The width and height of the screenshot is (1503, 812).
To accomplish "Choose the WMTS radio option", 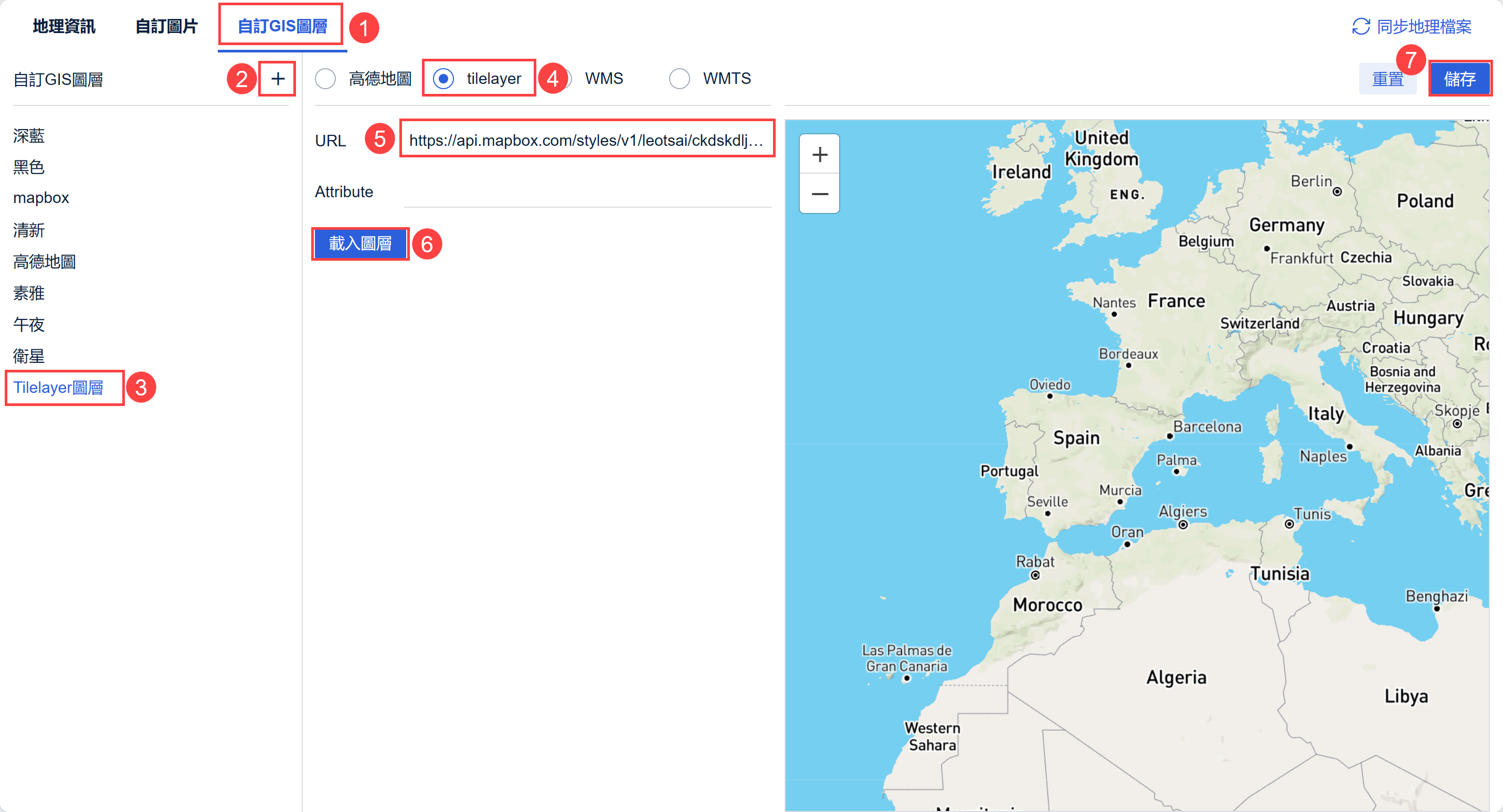I will [679, 79].
